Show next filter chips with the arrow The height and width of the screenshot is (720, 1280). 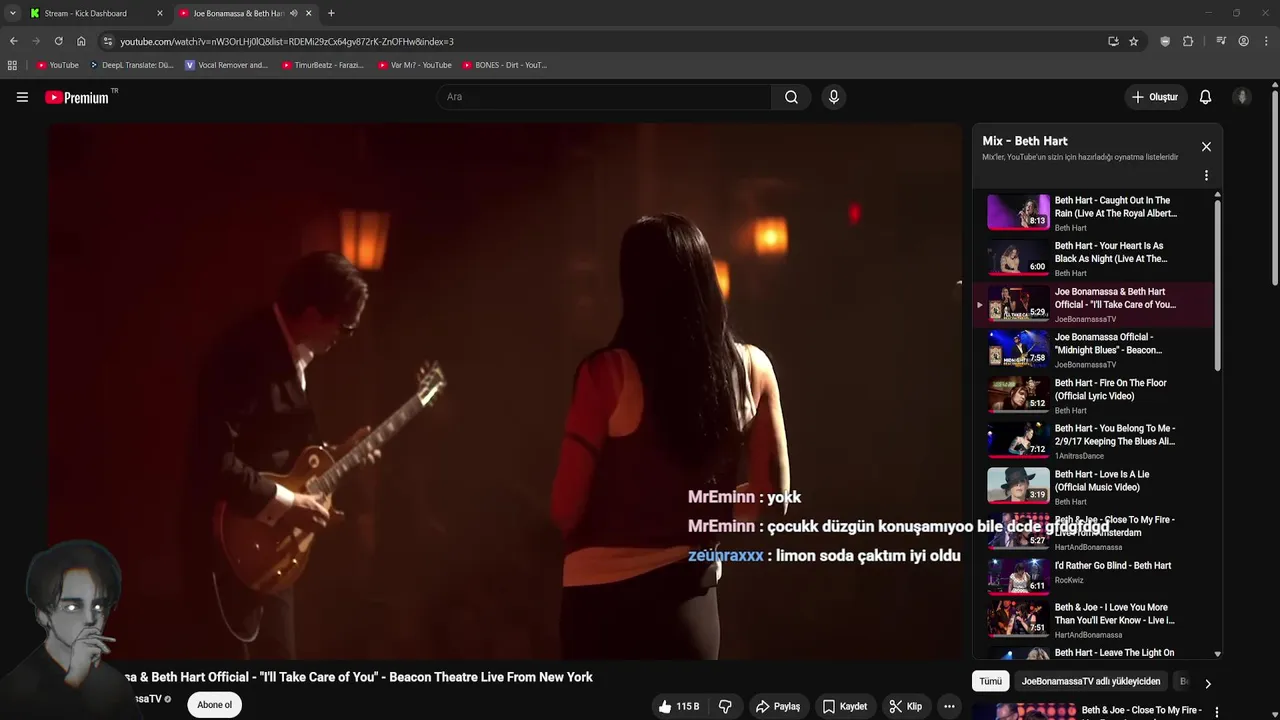pyautogui.click(x=1207, y=684)
